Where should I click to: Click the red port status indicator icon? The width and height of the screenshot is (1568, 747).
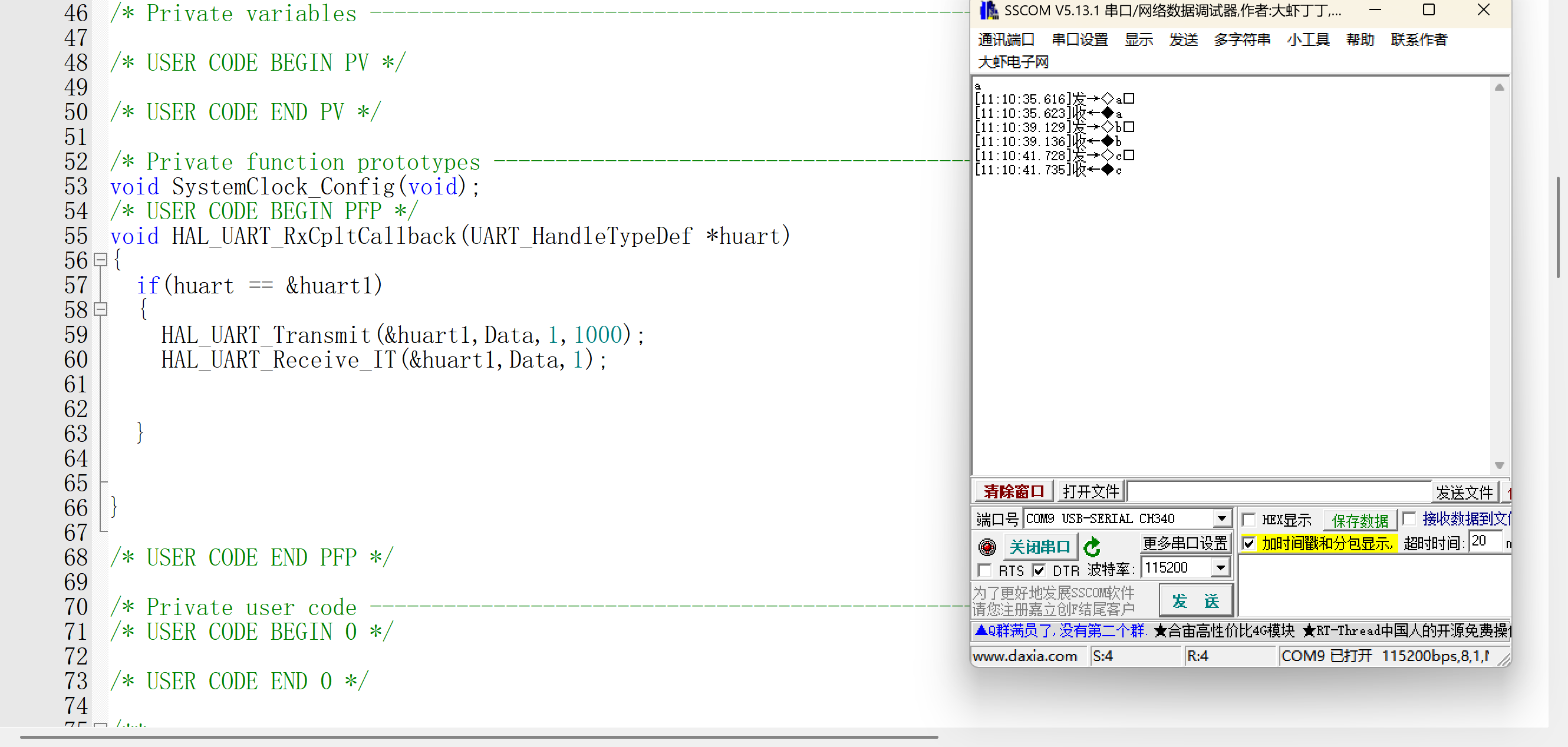[987, 546]
